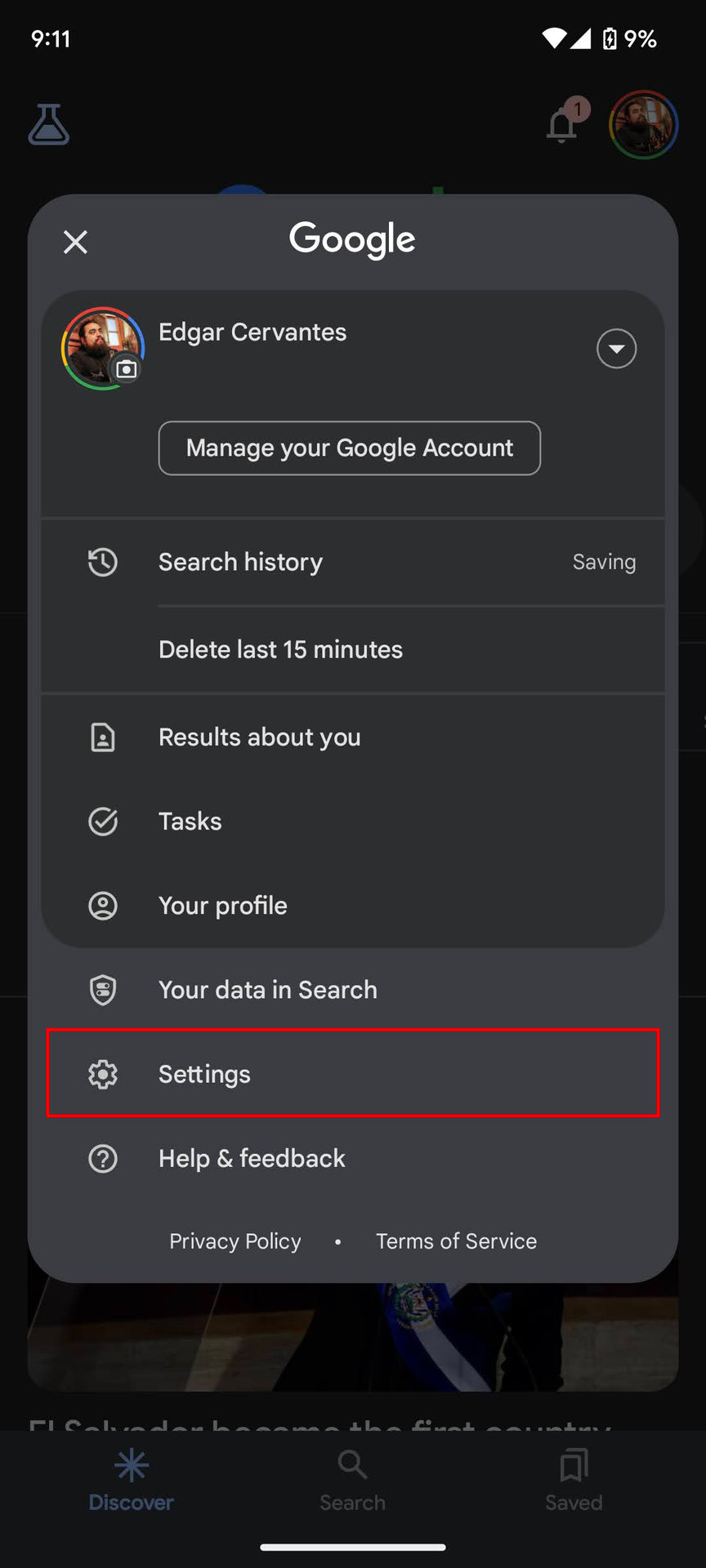This screenshot has width=706, height=1568.
Task: Close the Google account menu
Action: pyautogui.click(x=75, y=242)
